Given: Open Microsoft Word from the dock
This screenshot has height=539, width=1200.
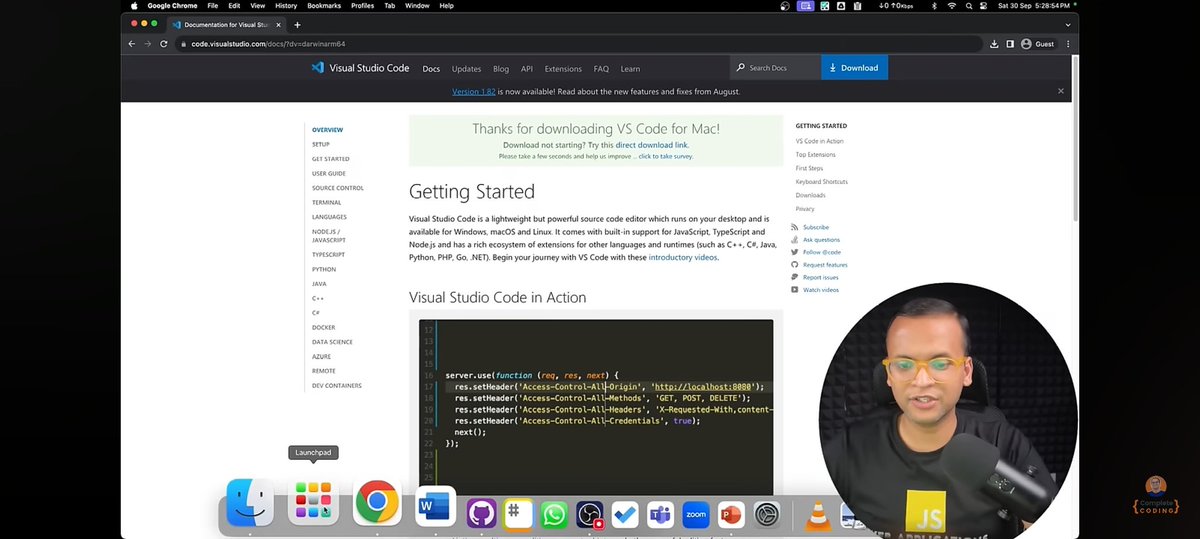Looking at the screenshot, I should coord(435,507).
